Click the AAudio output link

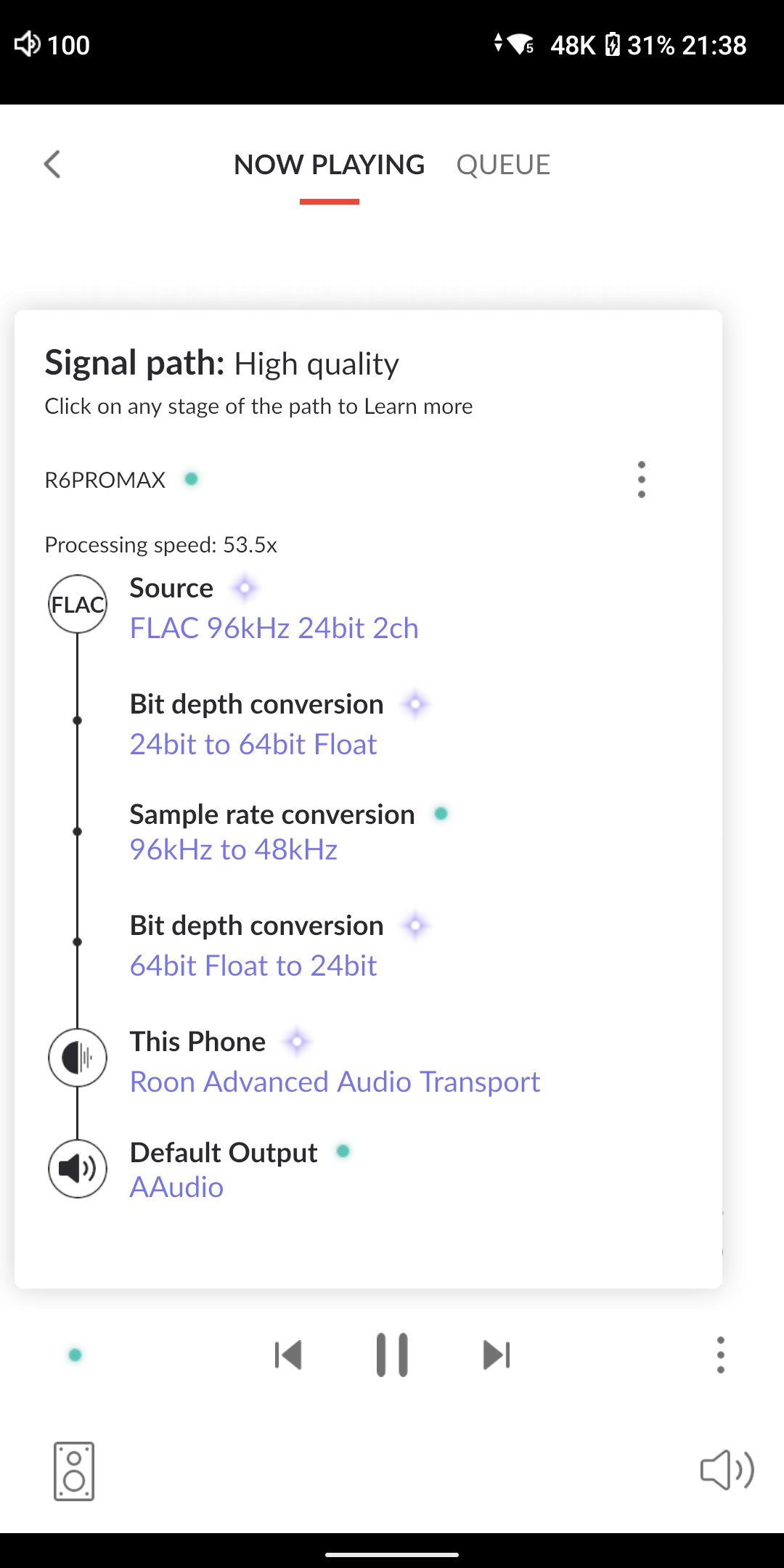[x=176, y=1188]
